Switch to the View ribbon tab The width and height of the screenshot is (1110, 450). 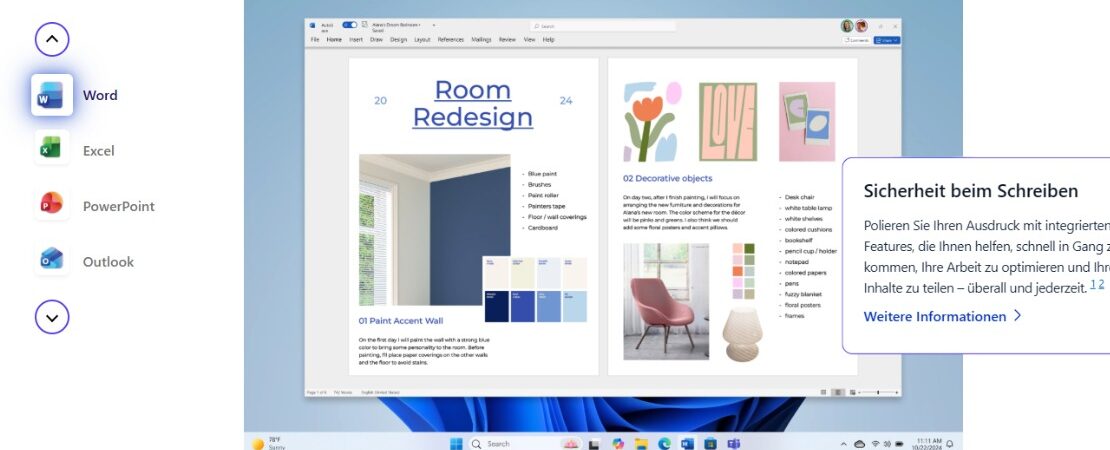click(x=529, y=40)
